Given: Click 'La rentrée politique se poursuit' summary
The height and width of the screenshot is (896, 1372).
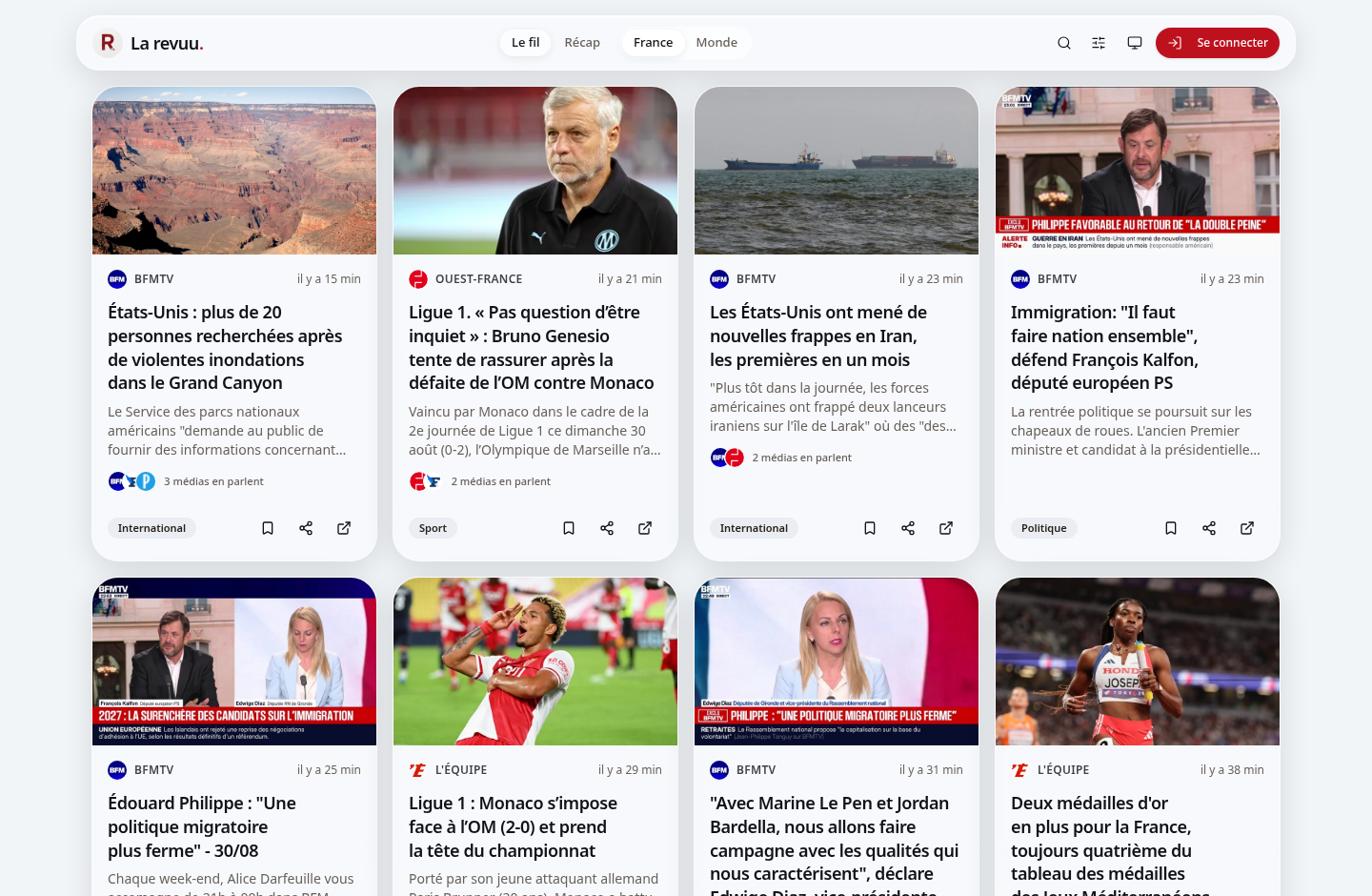Looking at the screenshot, I should click(1136, 431).
